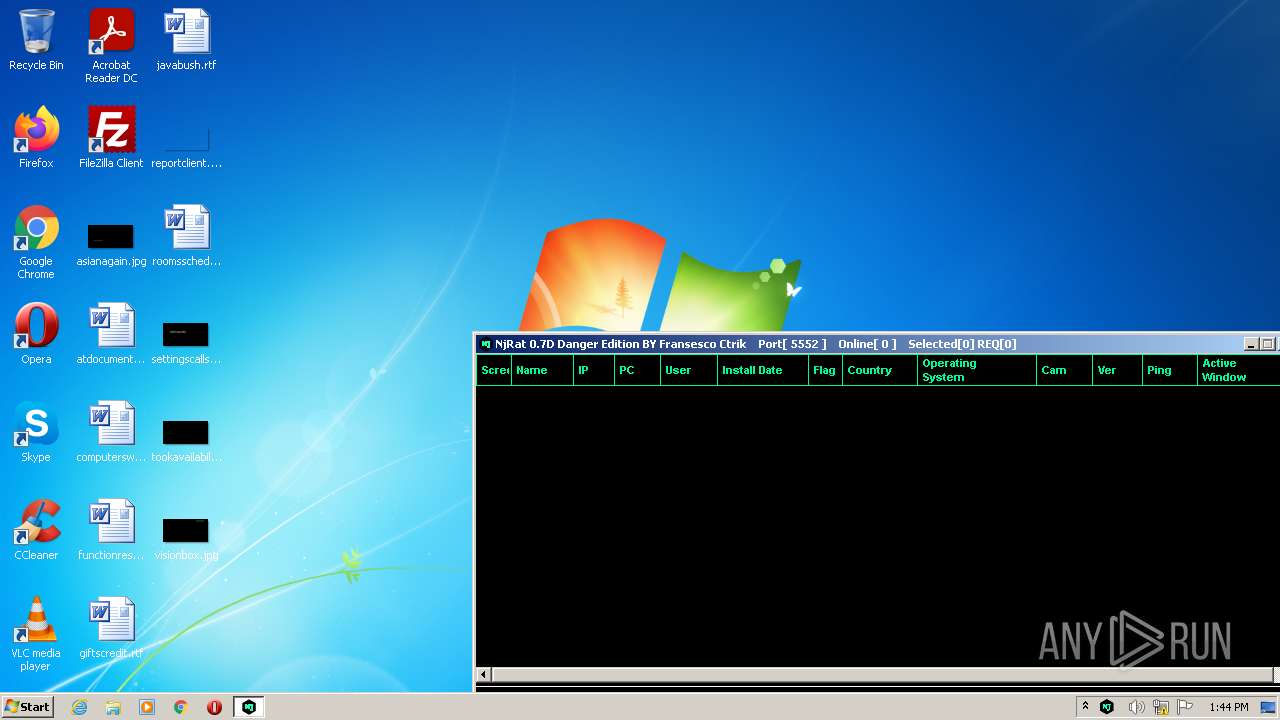This screenshot has height=720, width=1280.
Task: Select the javabush.rtf document icon
Action: [x=186, y=40]
